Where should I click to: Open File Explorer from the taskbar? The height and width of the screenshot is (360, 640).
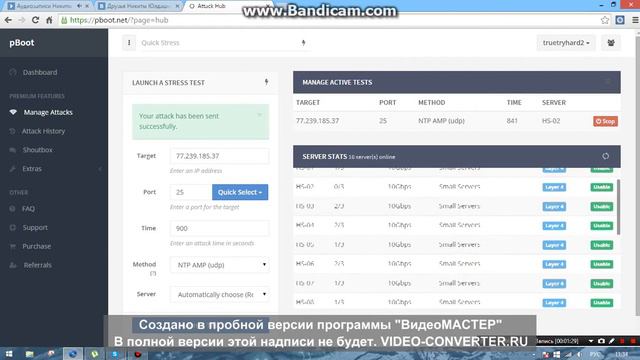[29, 354]
